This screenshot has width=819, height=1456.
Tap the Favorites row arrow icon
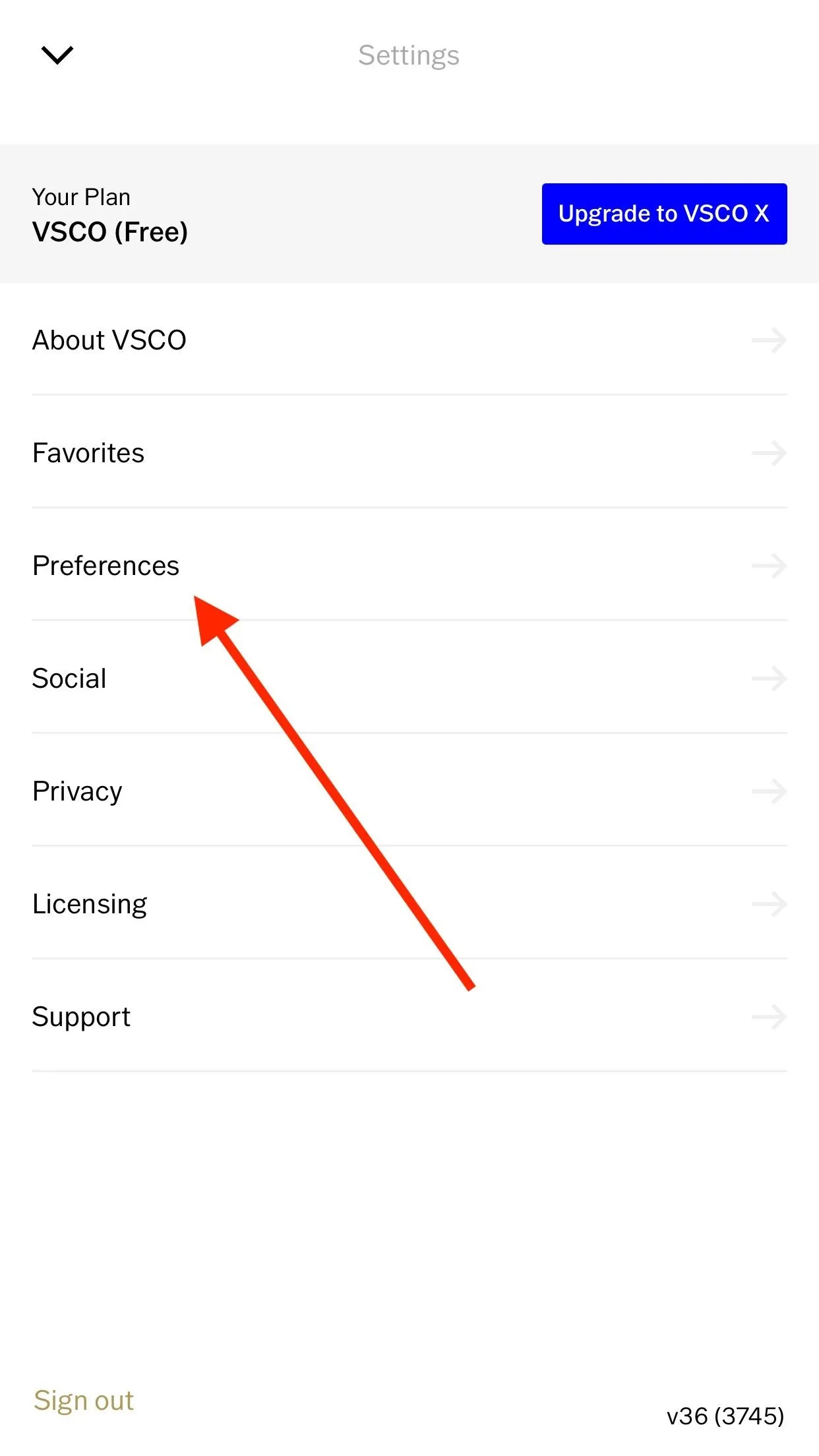tap(769, 453)
